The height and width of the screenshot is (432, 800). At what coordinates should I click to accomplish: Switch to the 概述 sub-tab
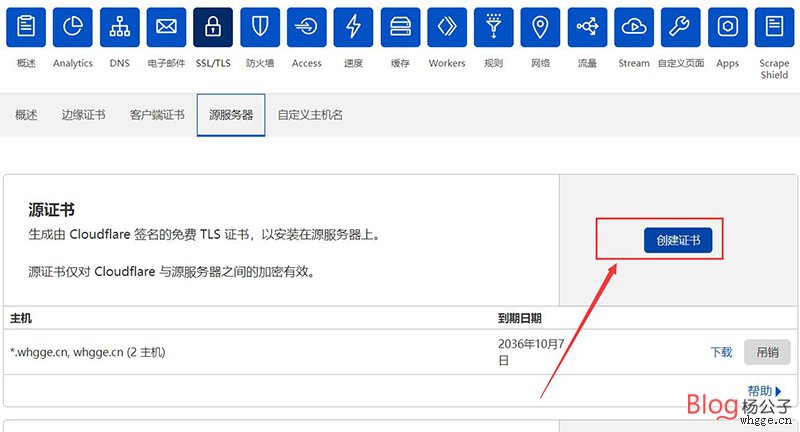tap(26, 115)
